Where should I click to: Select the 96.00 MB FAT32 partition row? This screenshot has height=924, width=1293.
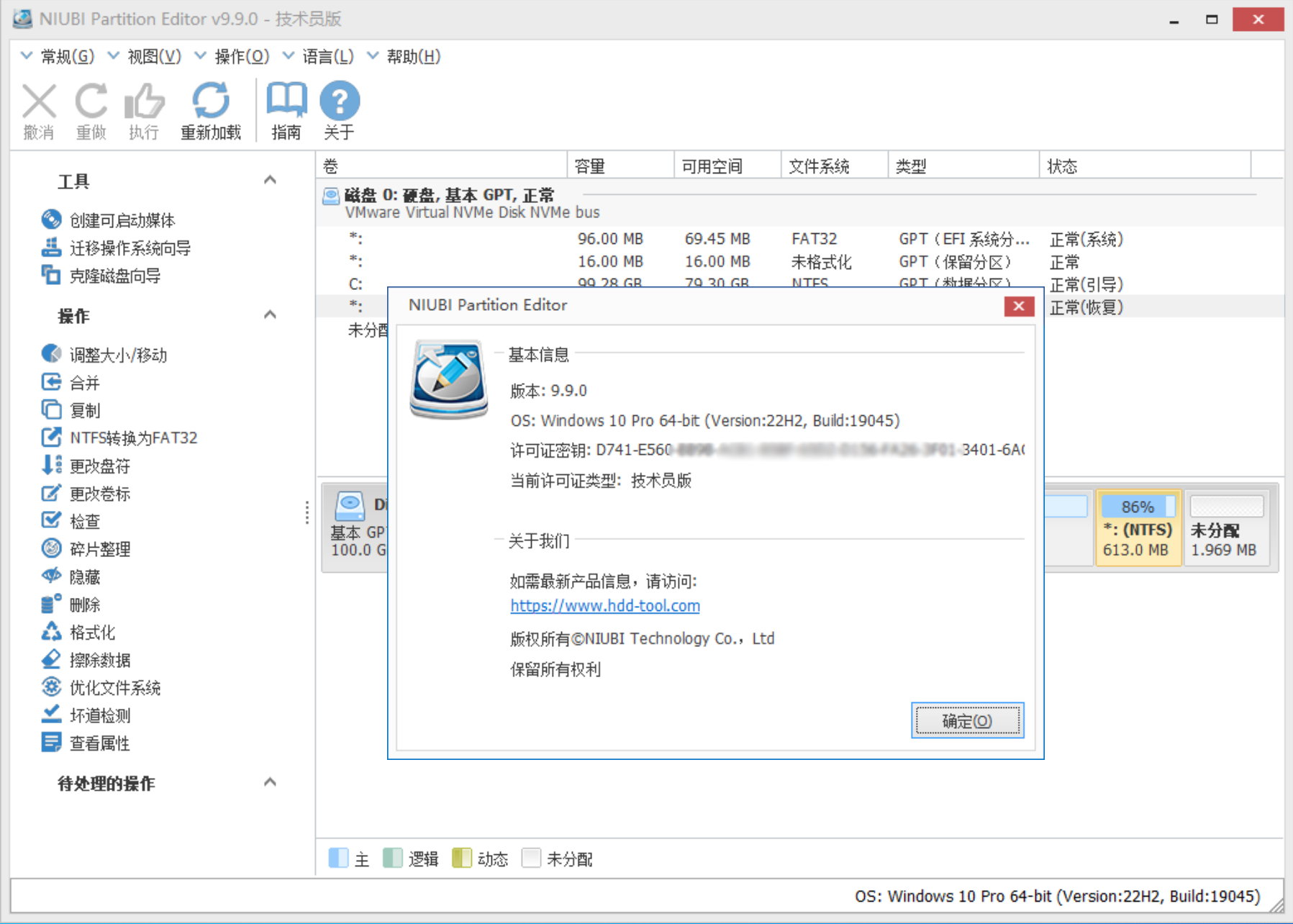click(x=799, y=239)
